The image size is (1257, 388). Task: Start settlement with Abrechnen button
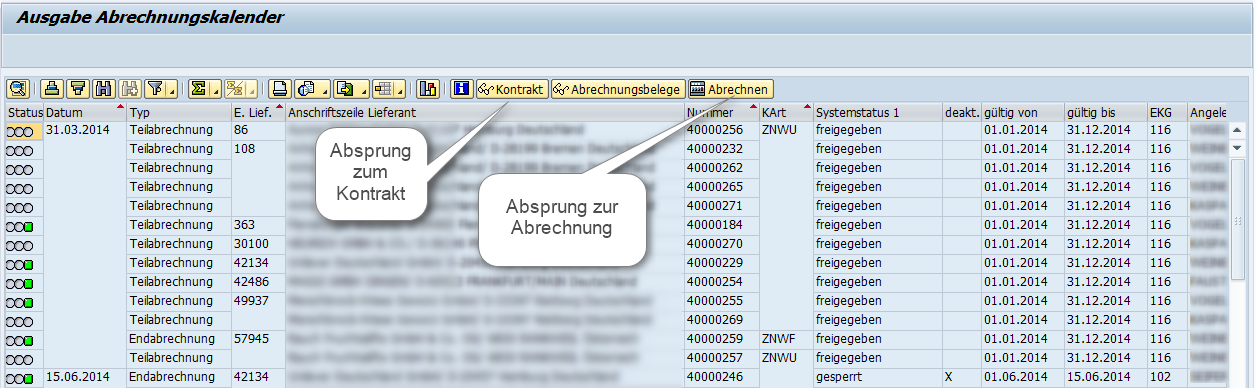pos(729,89)
